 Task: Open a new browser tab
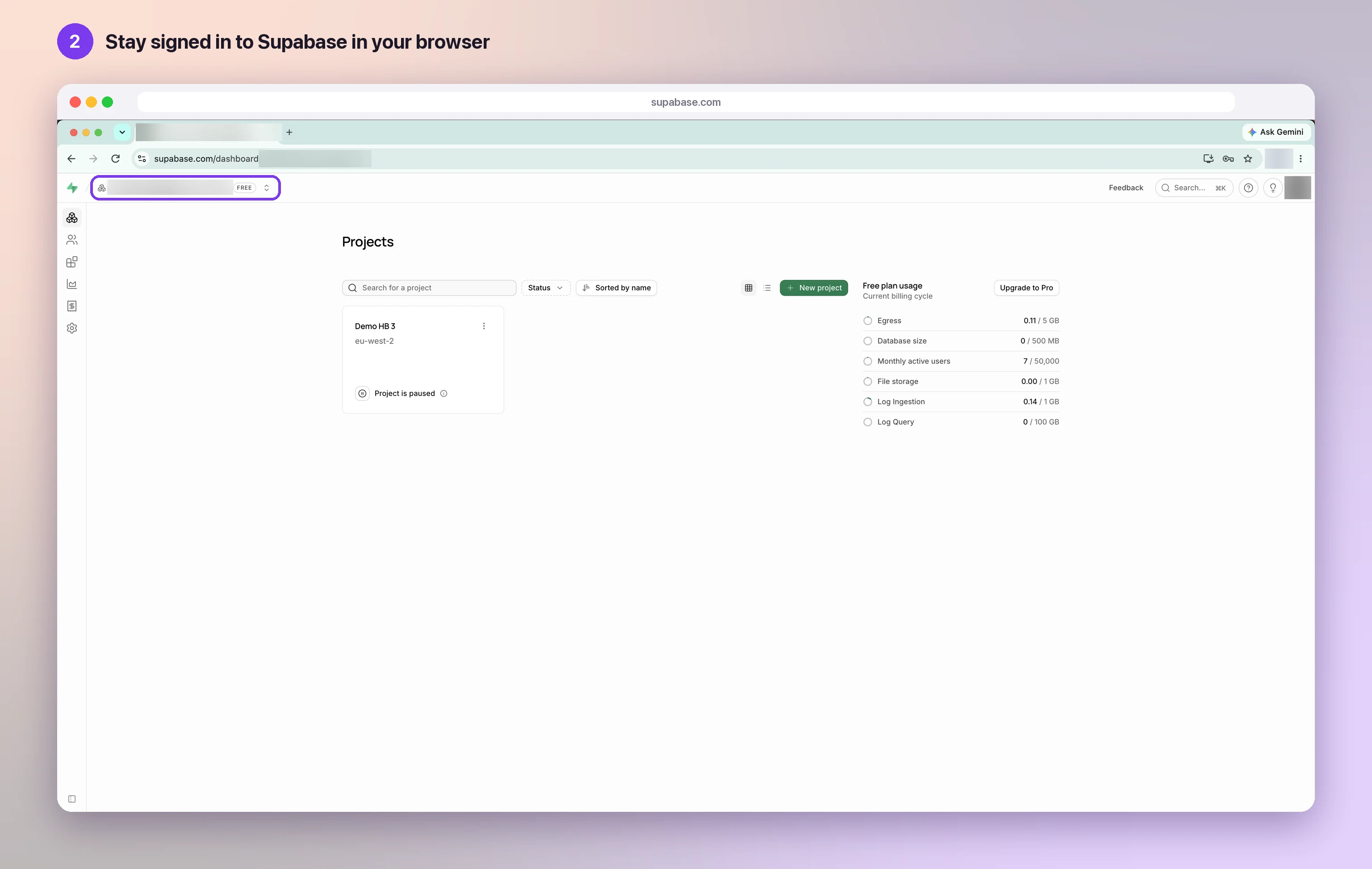tap(289, 132)
